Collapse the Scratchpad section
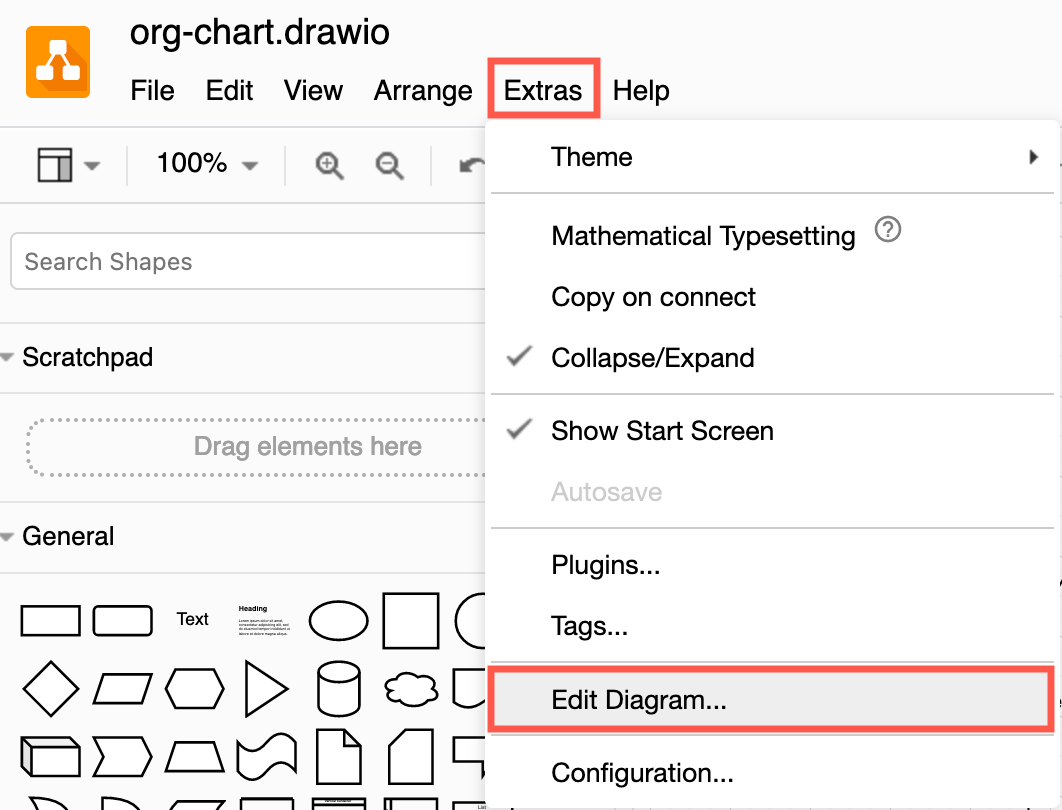This screenshot has height=810, width=1062. coord(12,357)
